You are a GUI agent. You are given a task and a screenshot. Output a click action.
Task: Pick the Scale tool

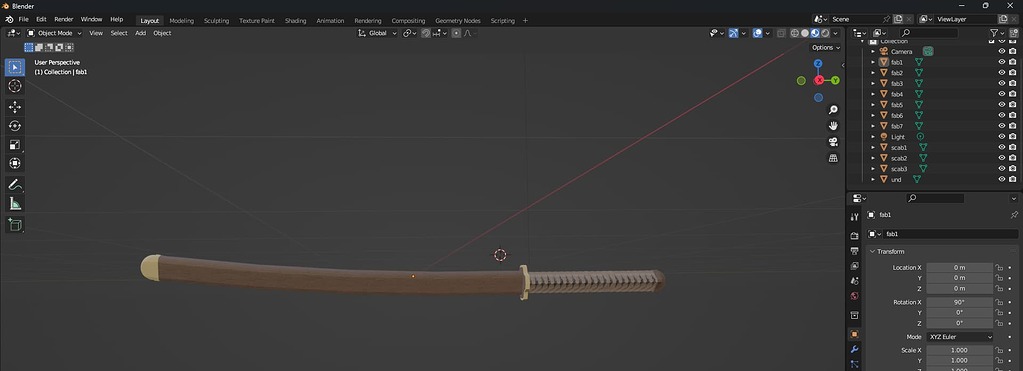[15, 145]
